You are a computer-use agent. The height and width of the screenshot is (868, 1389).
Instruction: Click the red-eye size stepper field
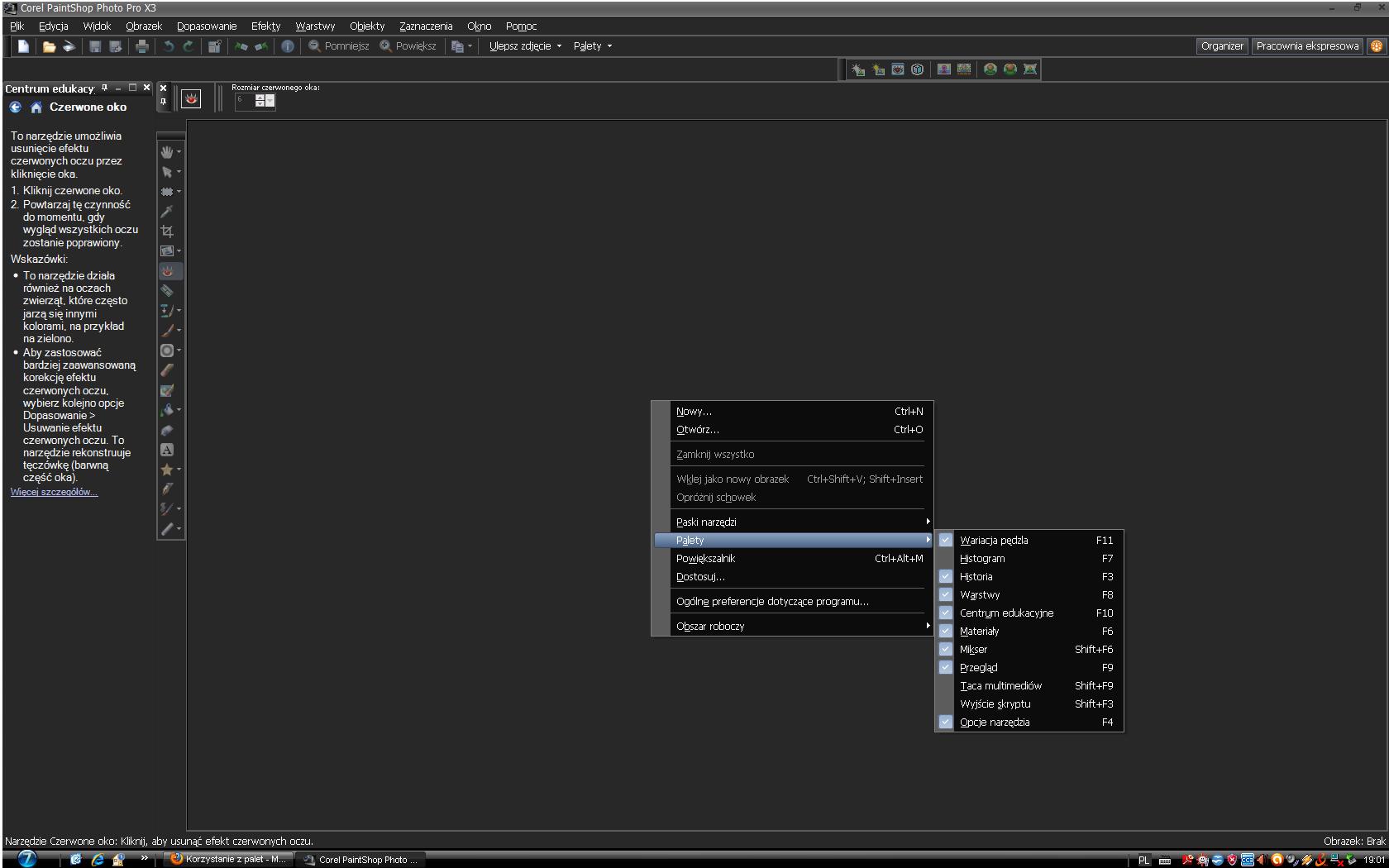pyautogui.click(x=244, y=101)
